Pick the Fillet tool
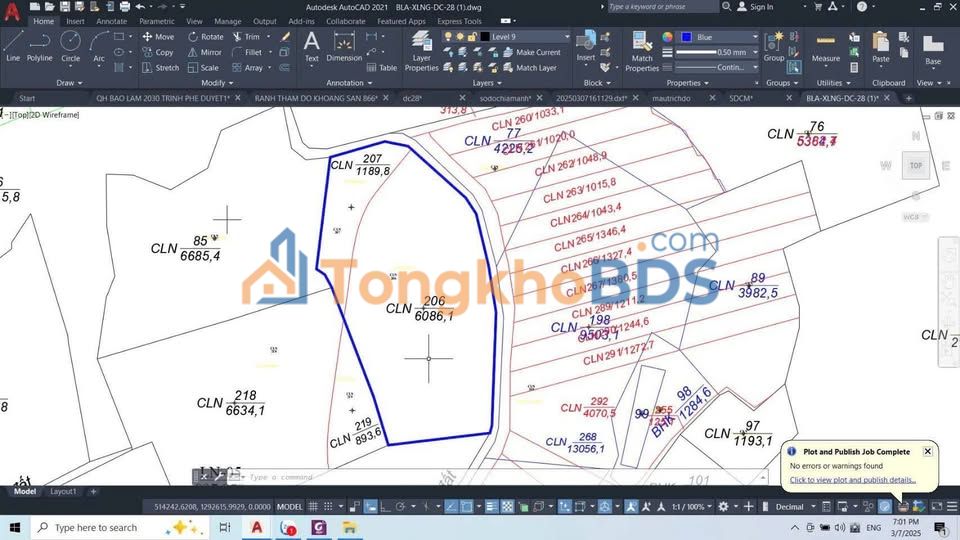960x540 pixels. [247, 53]
